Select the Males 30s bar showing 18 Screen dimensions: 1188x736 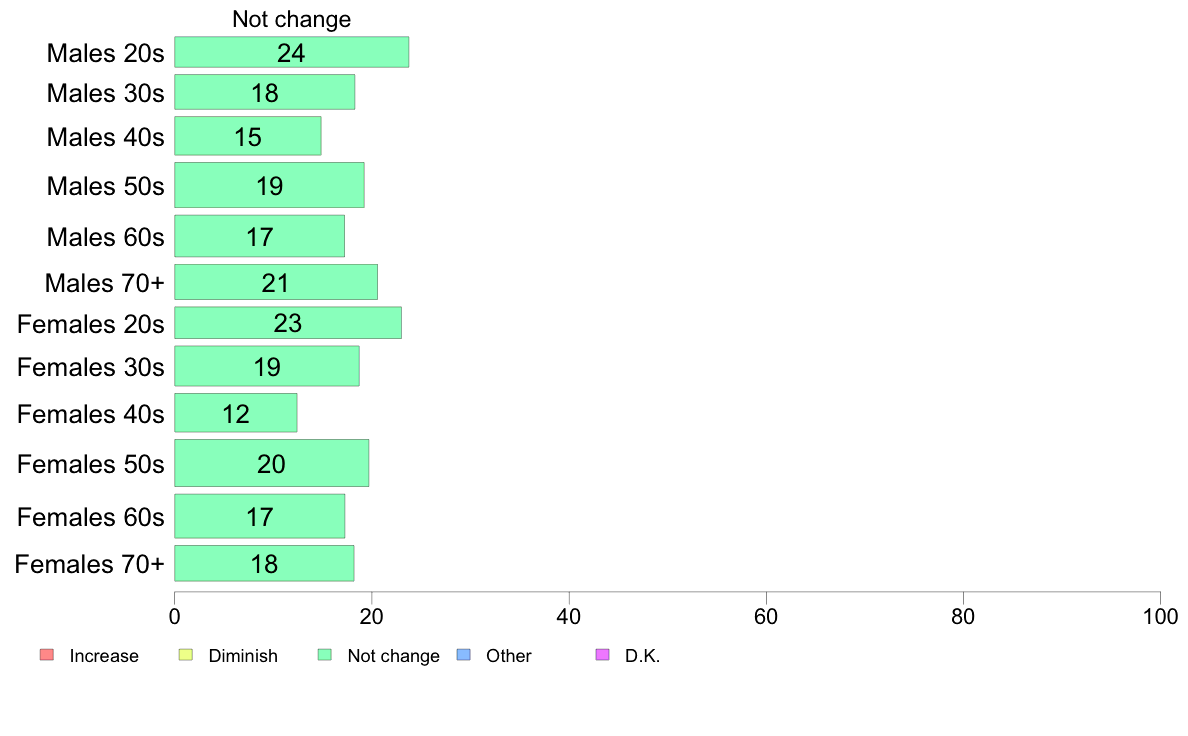point(264,92)
